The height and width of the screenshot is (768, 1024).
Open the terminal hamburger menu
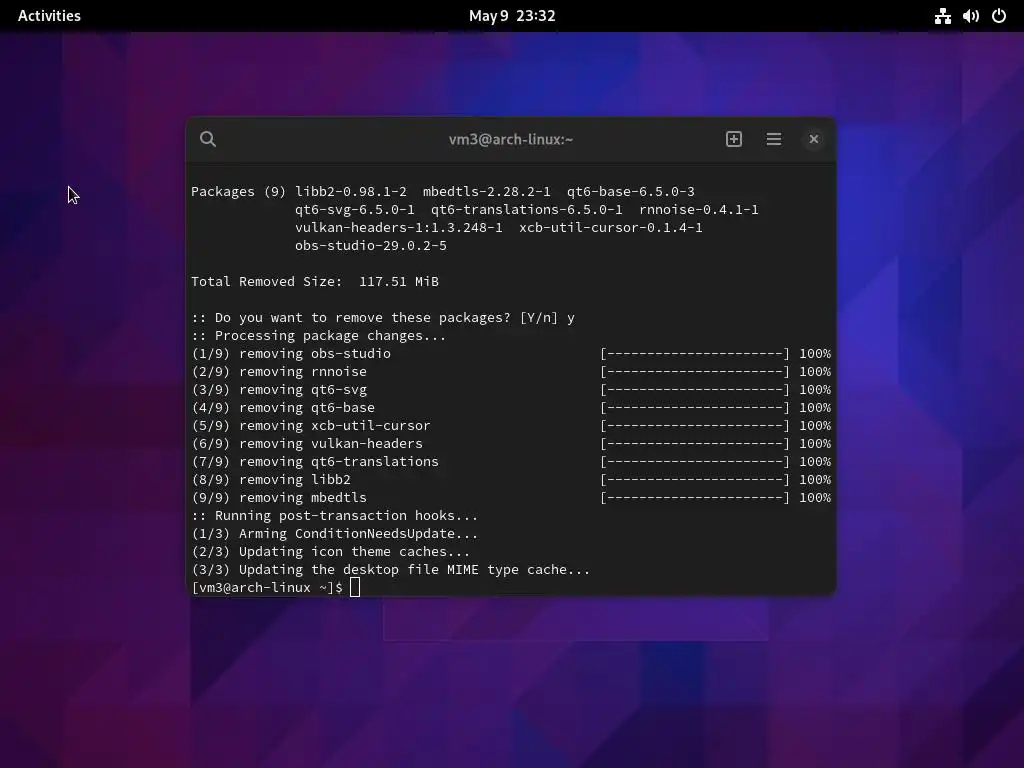click(774, 139)
